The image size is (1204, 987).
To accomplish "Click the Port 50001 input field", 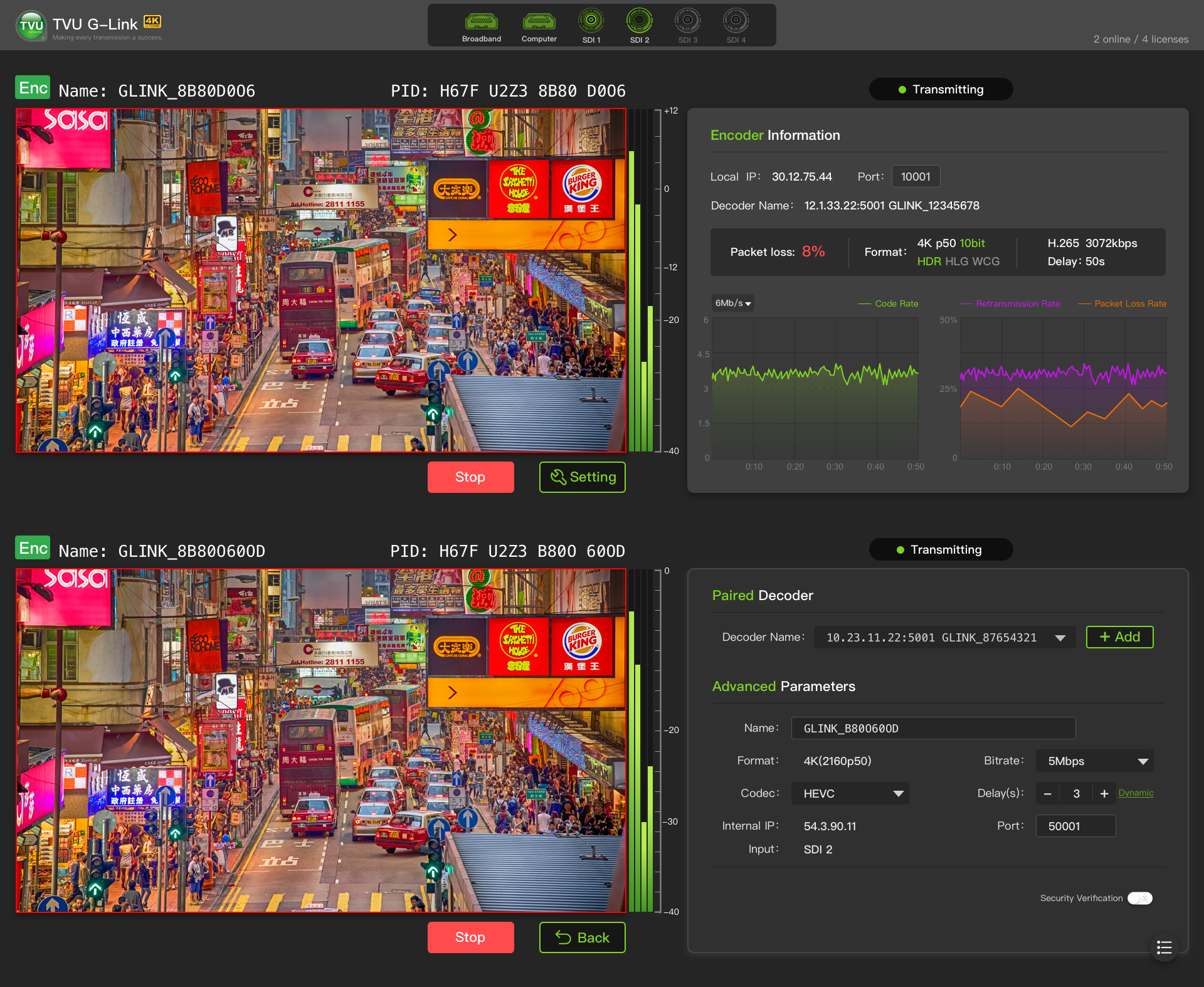I will (1075, 826).
